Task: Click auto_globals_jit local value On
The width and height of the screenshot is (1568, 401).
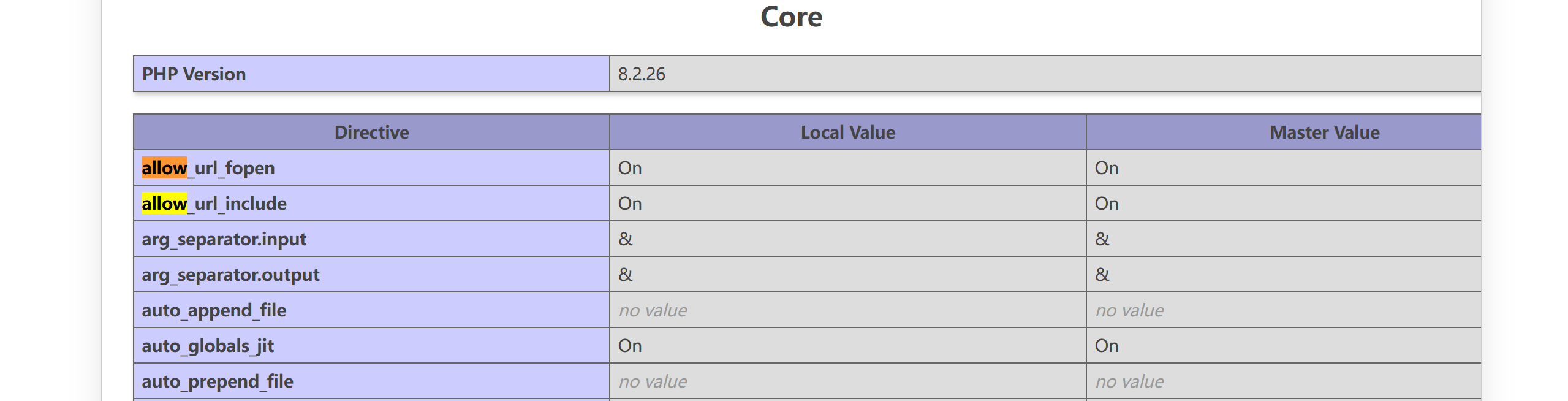Action: [x=630, y=346]
